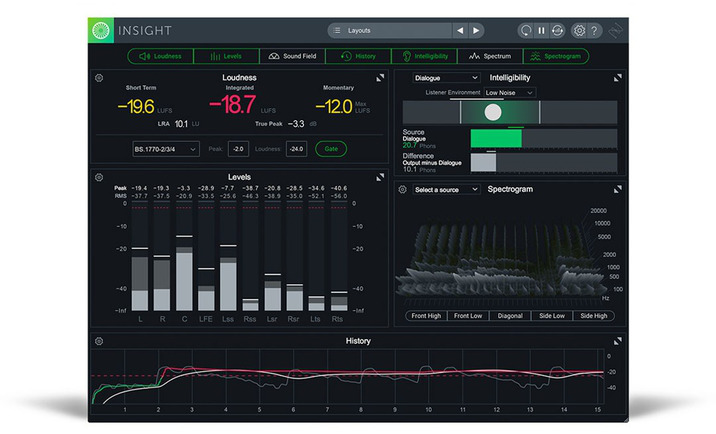This screenshot has width=716, height=434.
Task: Pause the metering
Action: 541,31
